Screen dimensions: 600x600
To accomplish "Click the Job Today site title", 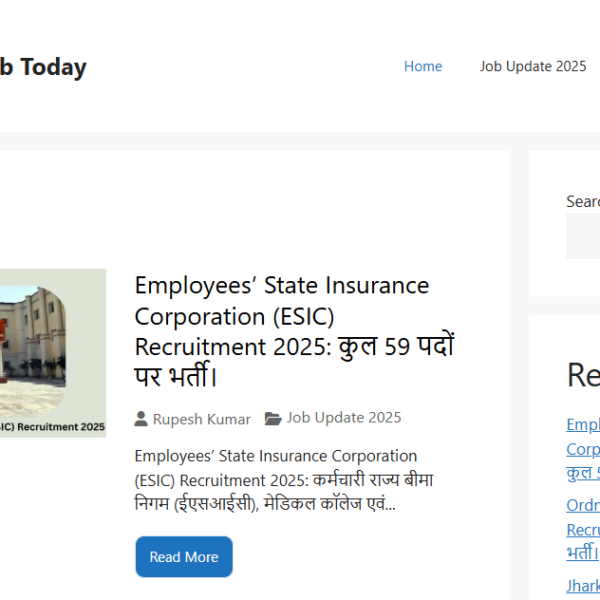I will coord(43,67).
